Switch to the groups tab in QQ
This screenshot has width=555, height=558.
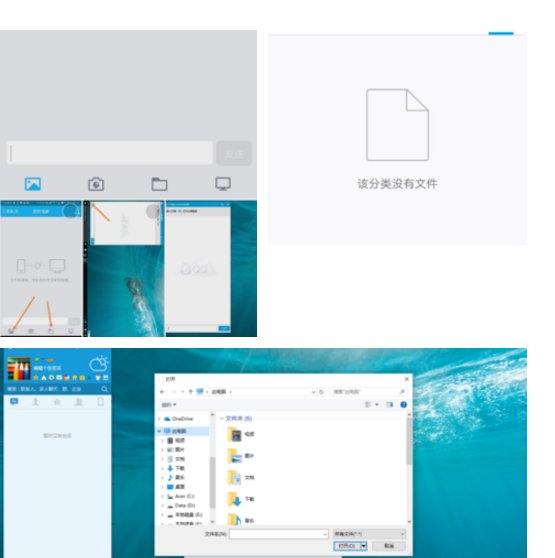click(x=79, y=402)
